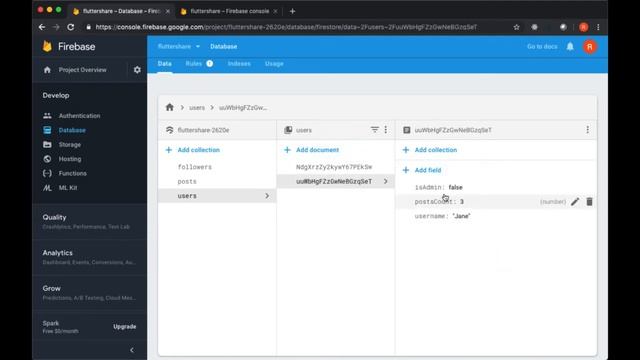
Task: Open Grow section in sidebar
Action: [x=89, y=292]
